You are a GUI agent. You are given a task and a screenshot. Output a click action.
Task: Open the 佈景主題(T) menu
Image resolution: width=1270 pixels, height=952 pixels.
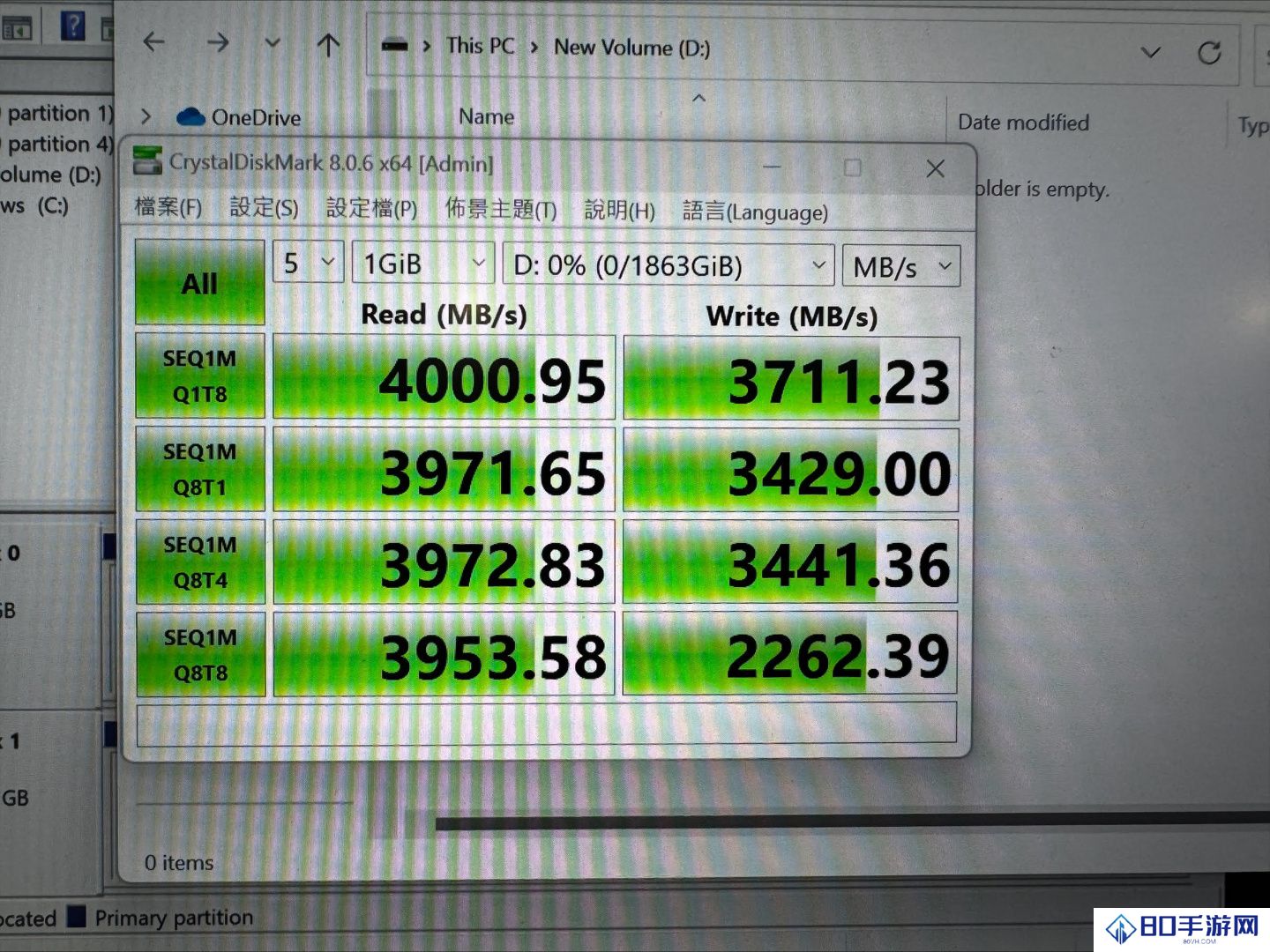coord(500,210)
